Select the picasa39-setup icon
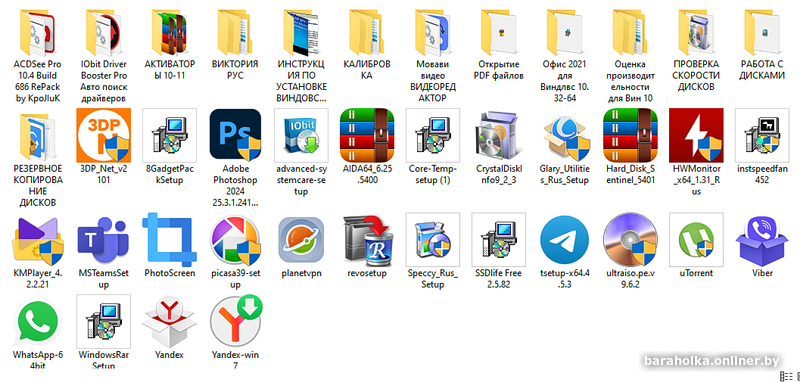The height and width of the screenshot is (382, 800). point(235,240)
